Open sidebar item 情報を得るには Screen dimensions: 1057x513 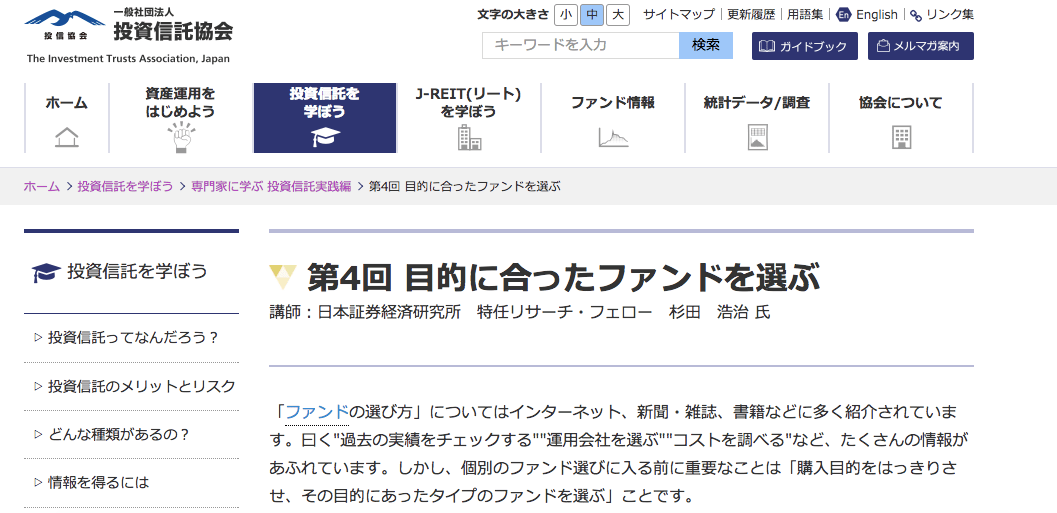coord(99,483)
